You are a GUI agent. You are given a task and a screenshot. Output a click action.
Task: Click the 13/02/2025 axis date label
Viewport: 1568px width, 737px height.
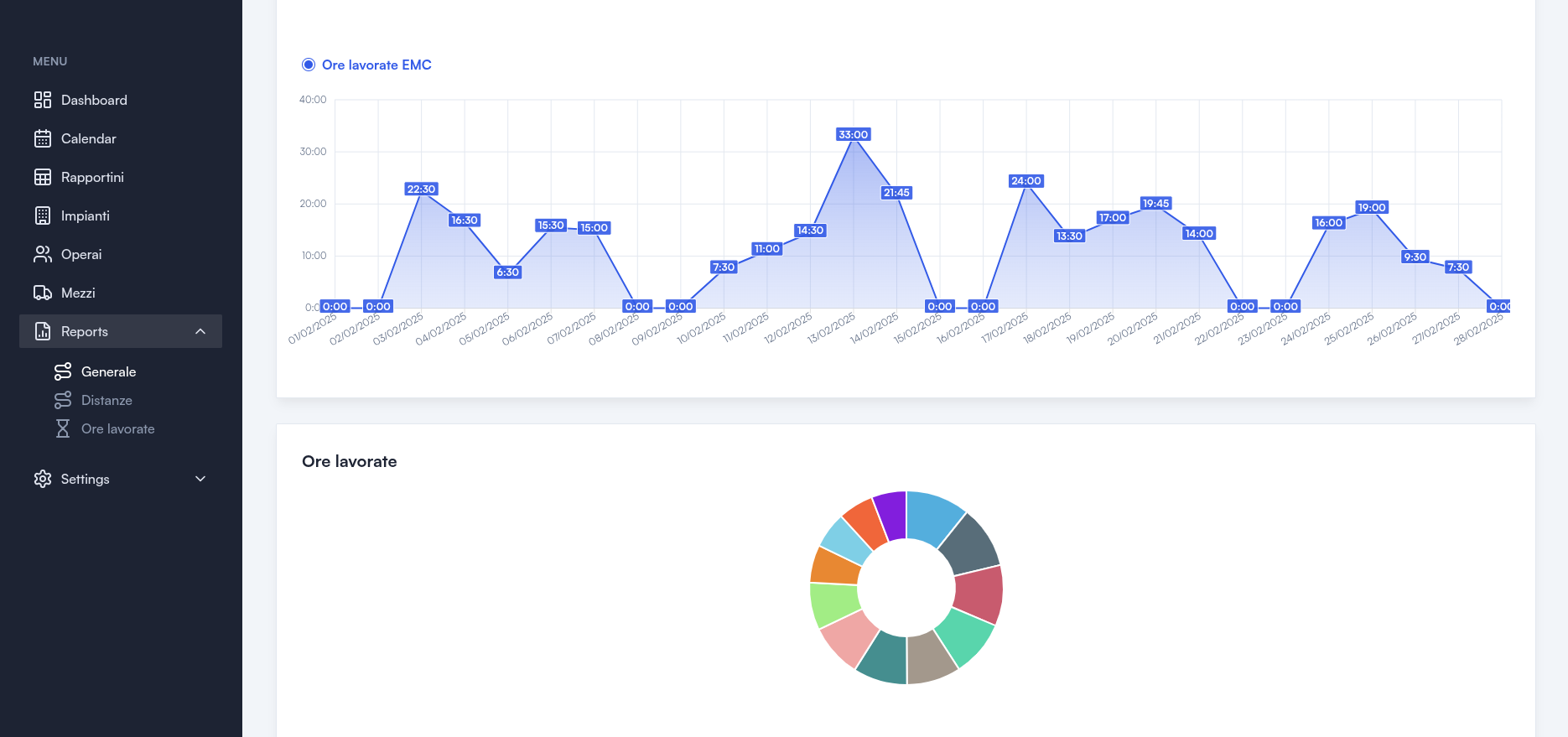832,328
